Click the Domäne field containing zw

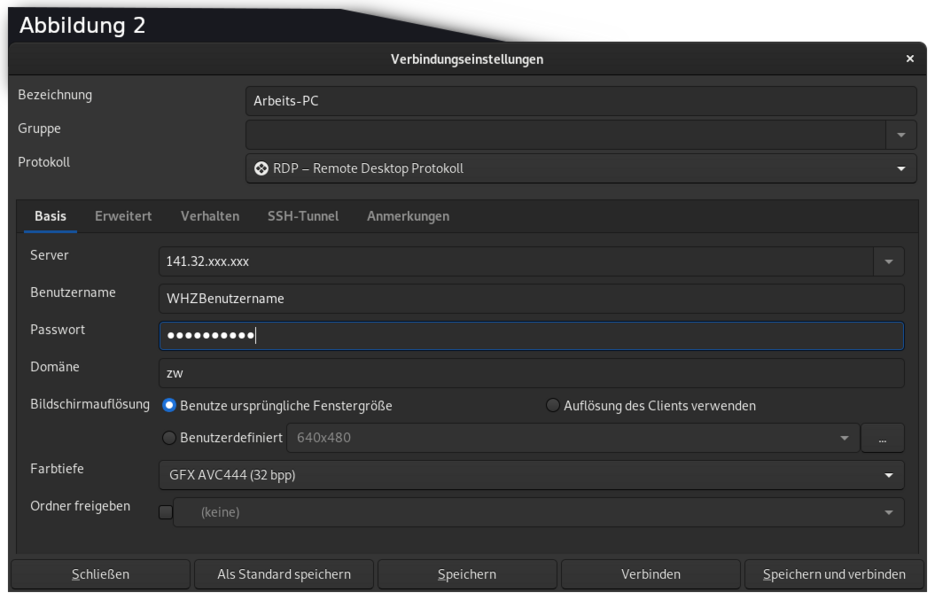tap(531, 373)
